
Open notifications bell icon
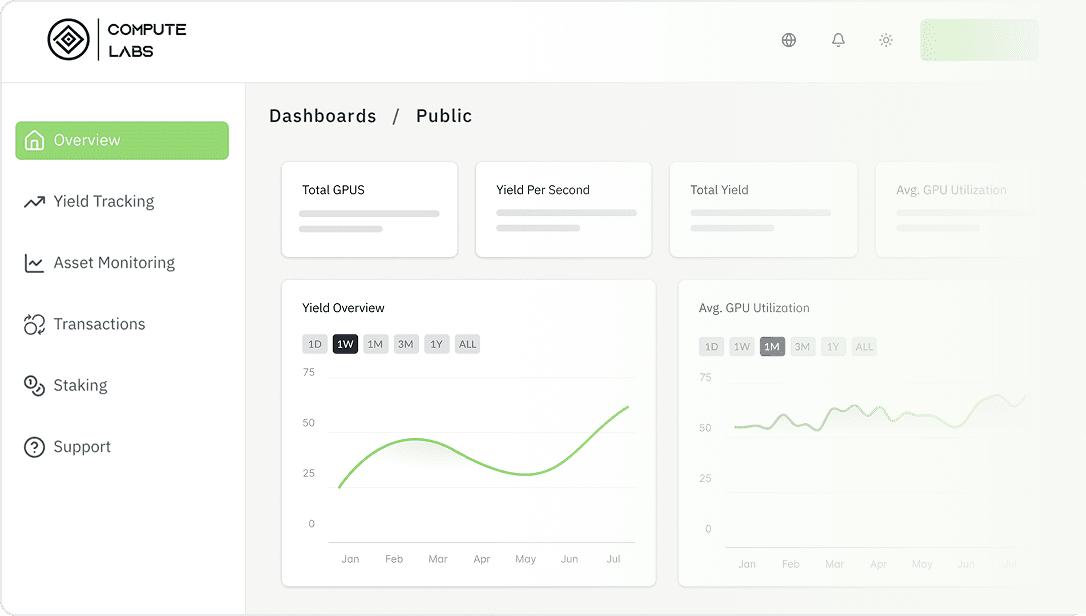838,40
